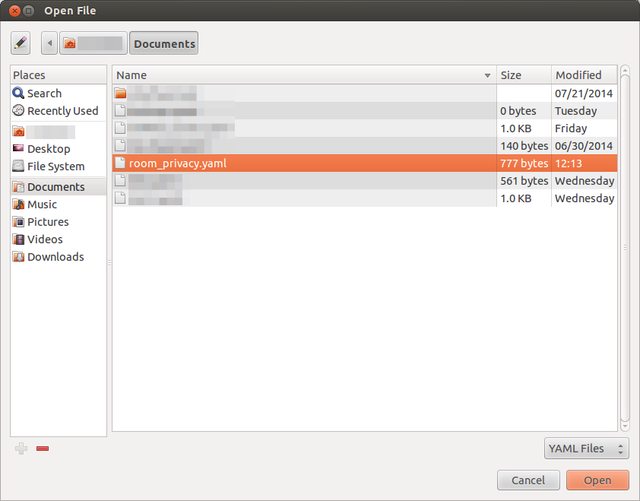This screenshot has height=501, width=640.
Task: Select the 561 bytes file row
Action: (365, 180)
